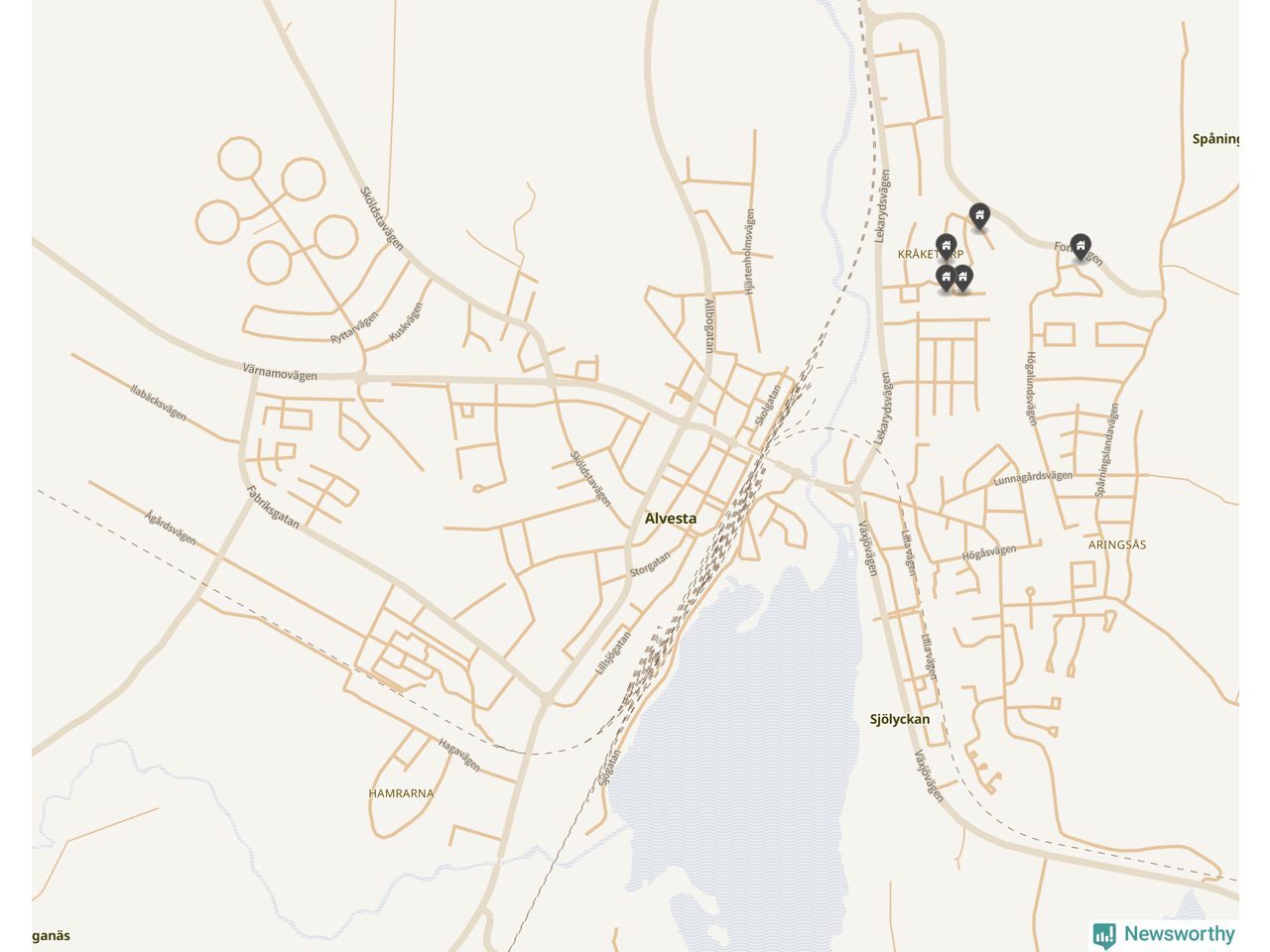Open the Newsworthy logo link
Image resolution: width=1270 pixels, height=952 pixels.
(x=1164, y=934)
